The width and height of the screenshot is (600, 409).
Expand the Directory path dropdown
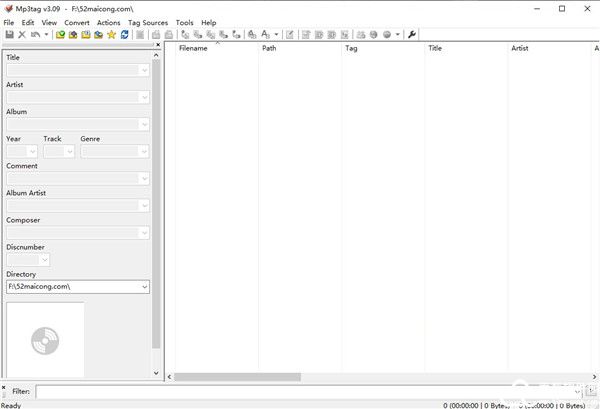tap(144, 287)
